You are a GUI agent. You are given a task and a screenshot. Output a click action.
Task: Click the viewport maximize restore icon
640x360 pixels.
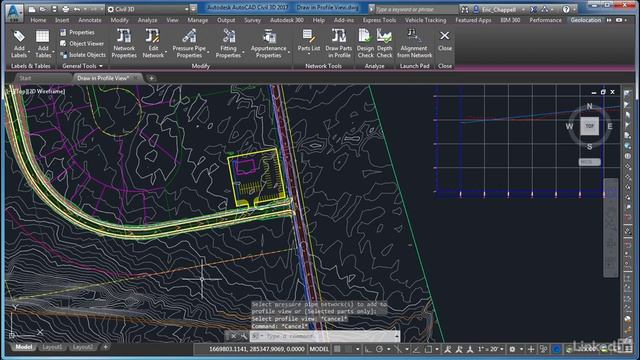[x=603, y=92]
